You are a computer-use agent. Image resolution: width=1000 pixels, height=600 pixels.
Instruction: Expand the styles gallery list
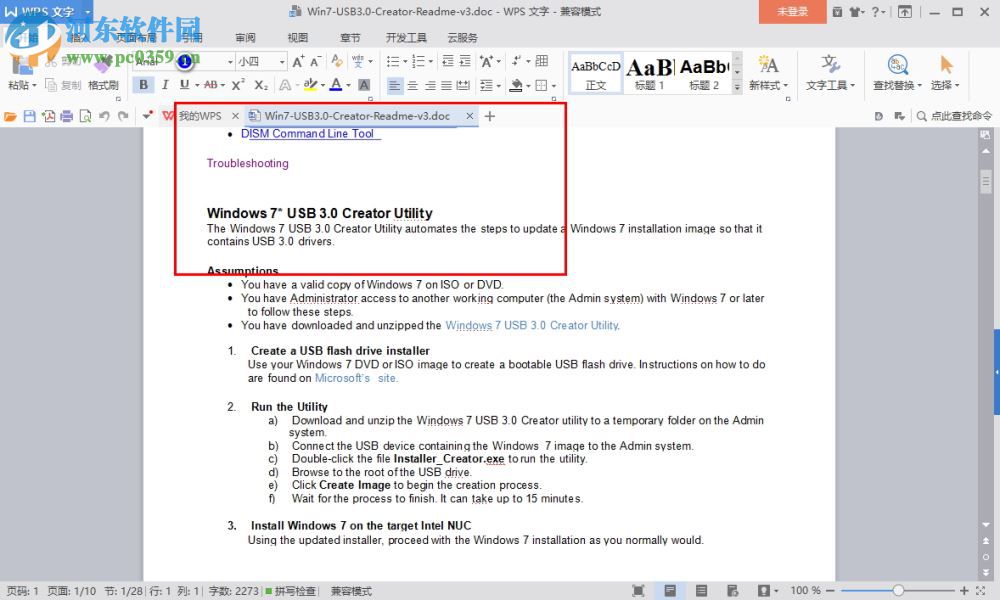click(737, 87)
